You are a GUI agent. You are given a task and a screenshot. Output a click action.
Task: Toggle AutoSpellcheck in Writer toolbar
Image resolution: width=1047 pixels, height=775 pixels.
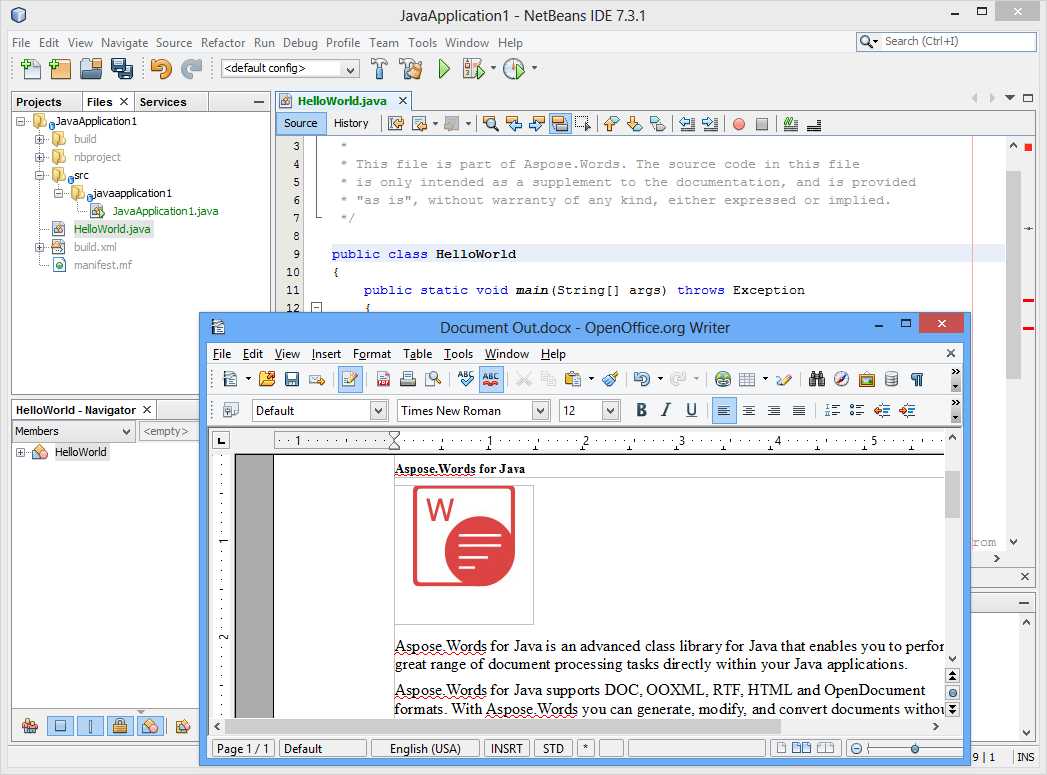[x=491, y=379]
